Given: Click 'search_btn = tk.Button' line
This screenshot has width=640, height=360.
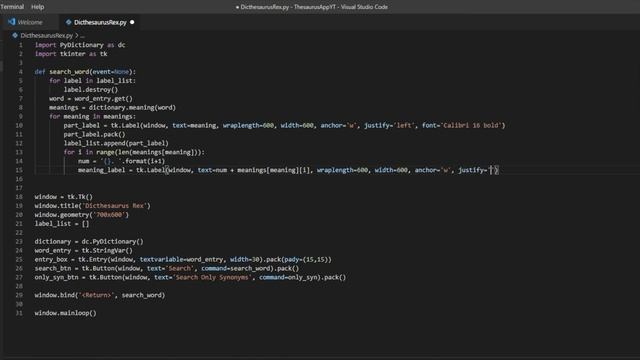Looking at the screenshot, I should point(167,269).
